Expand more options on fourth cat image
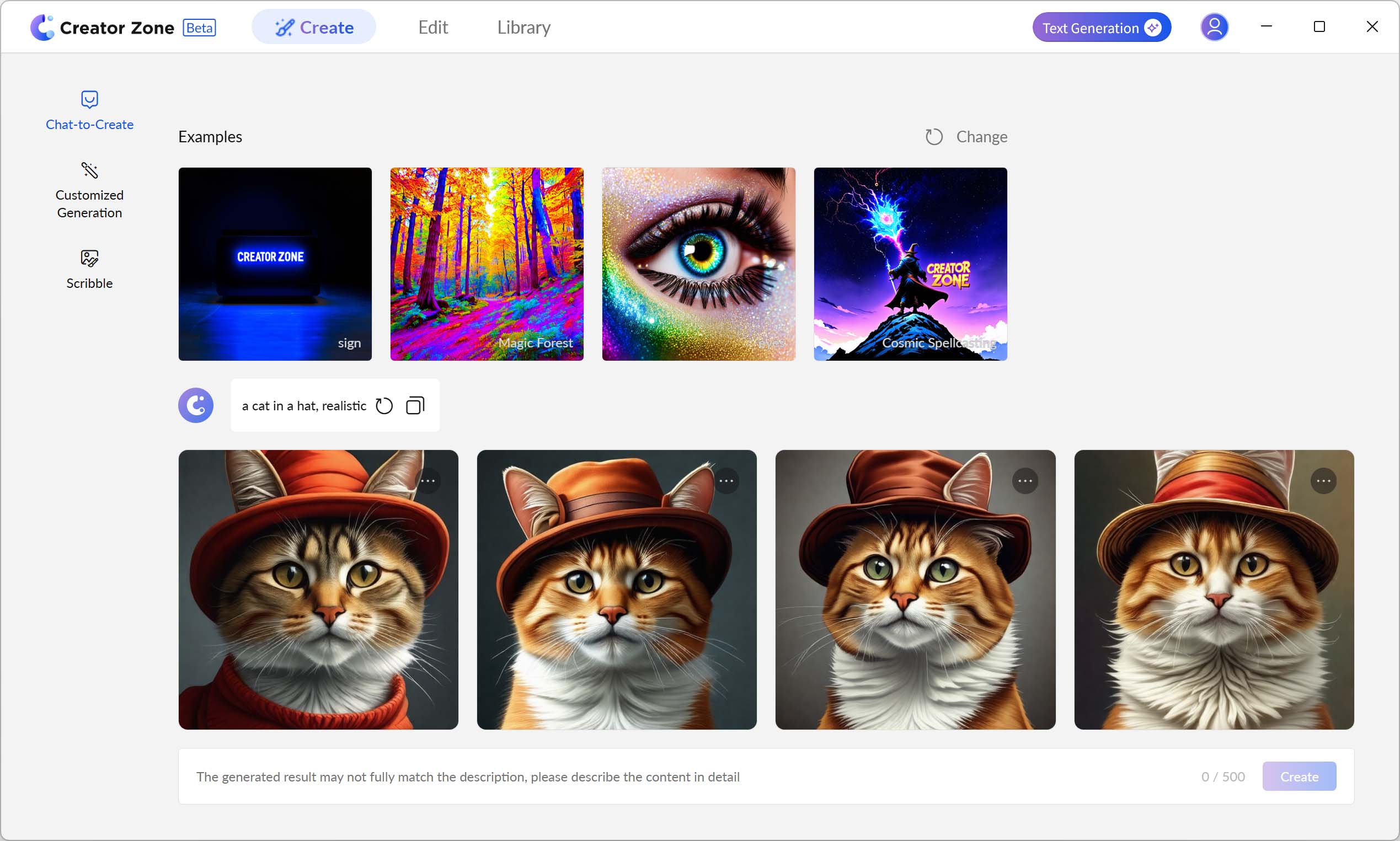Viewport: 1400px width, 841px height. click(1323, 481)
